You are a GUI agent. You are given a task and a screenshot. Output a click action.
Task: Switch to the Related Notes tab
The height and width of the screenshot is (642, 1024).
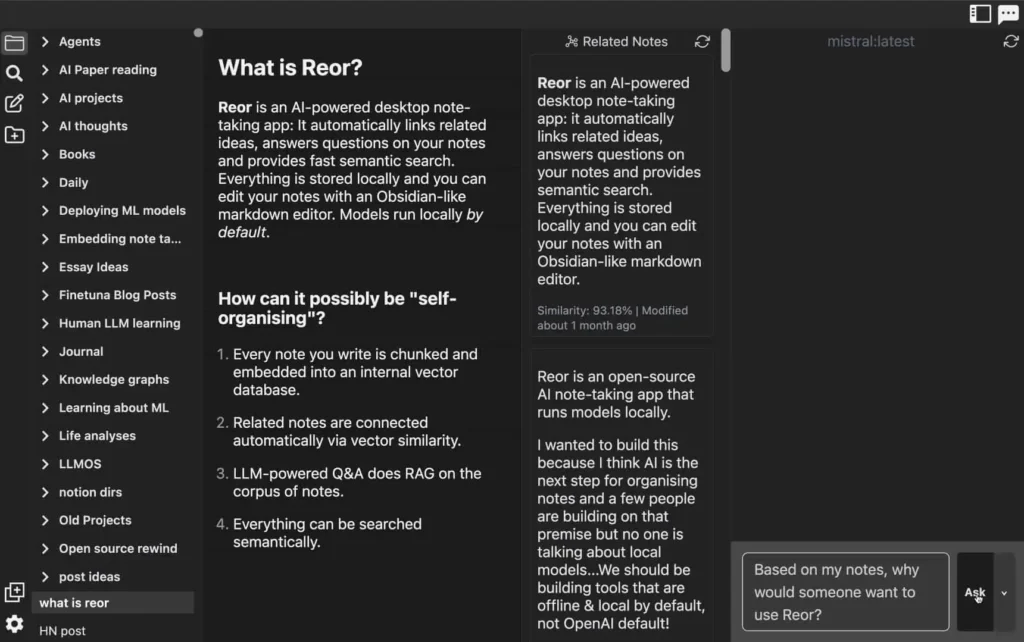point(617,41)
